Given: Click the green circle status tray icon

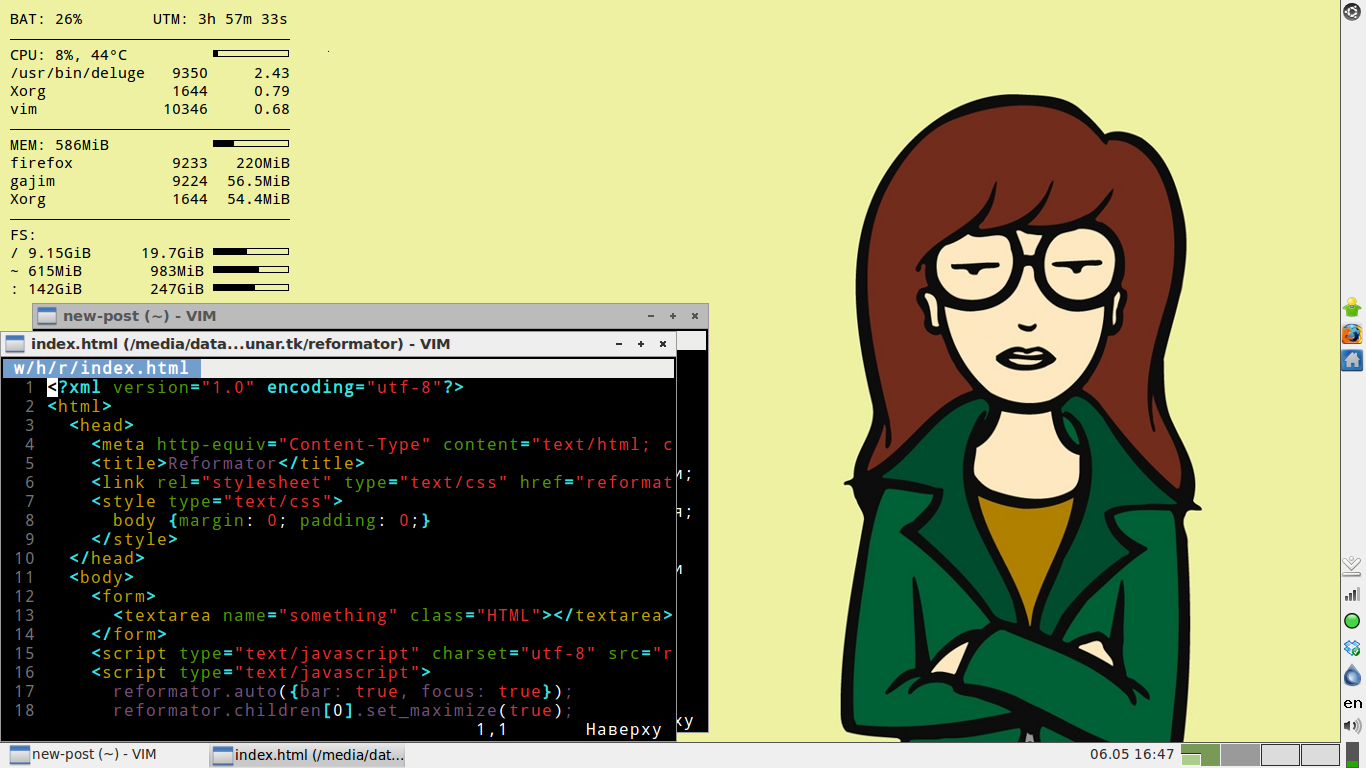Looking at the screenshot, I should tap(1352, 621).
